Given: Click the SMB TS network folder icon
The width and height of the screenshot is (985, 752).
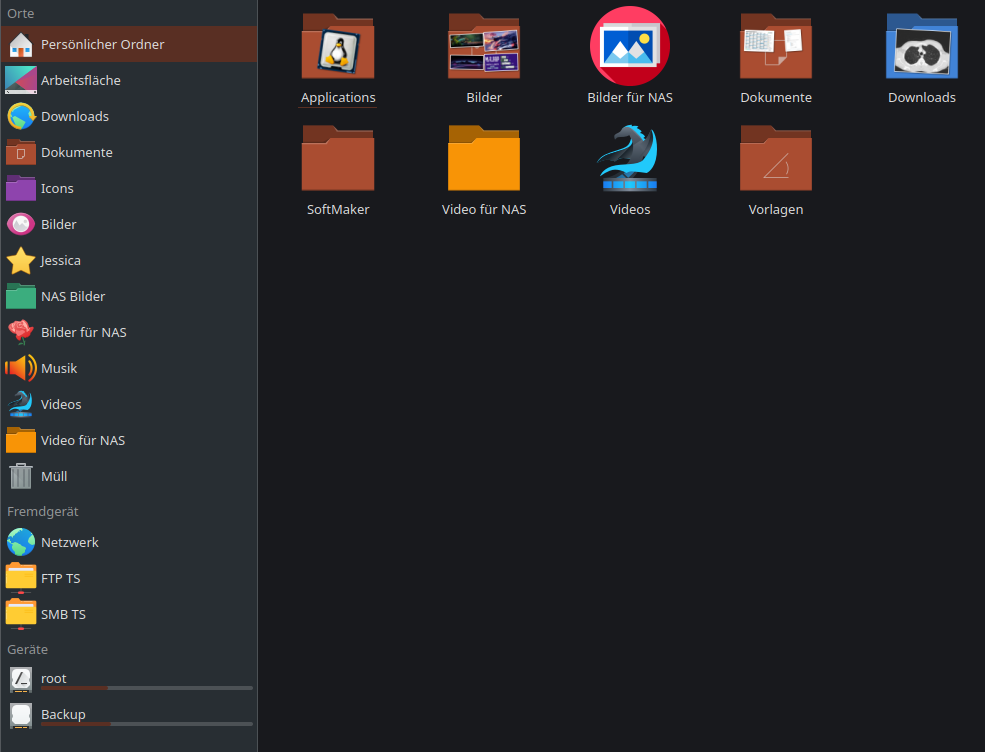Looking at the screenshot, I should click(x=21, y=614).
